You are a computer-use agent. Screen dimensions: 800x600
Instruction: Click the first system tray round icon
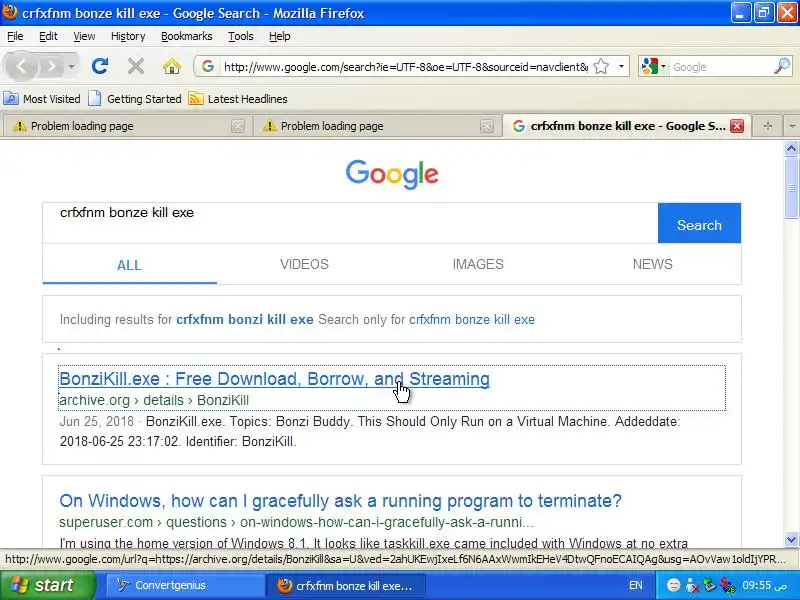pos(673,585)
